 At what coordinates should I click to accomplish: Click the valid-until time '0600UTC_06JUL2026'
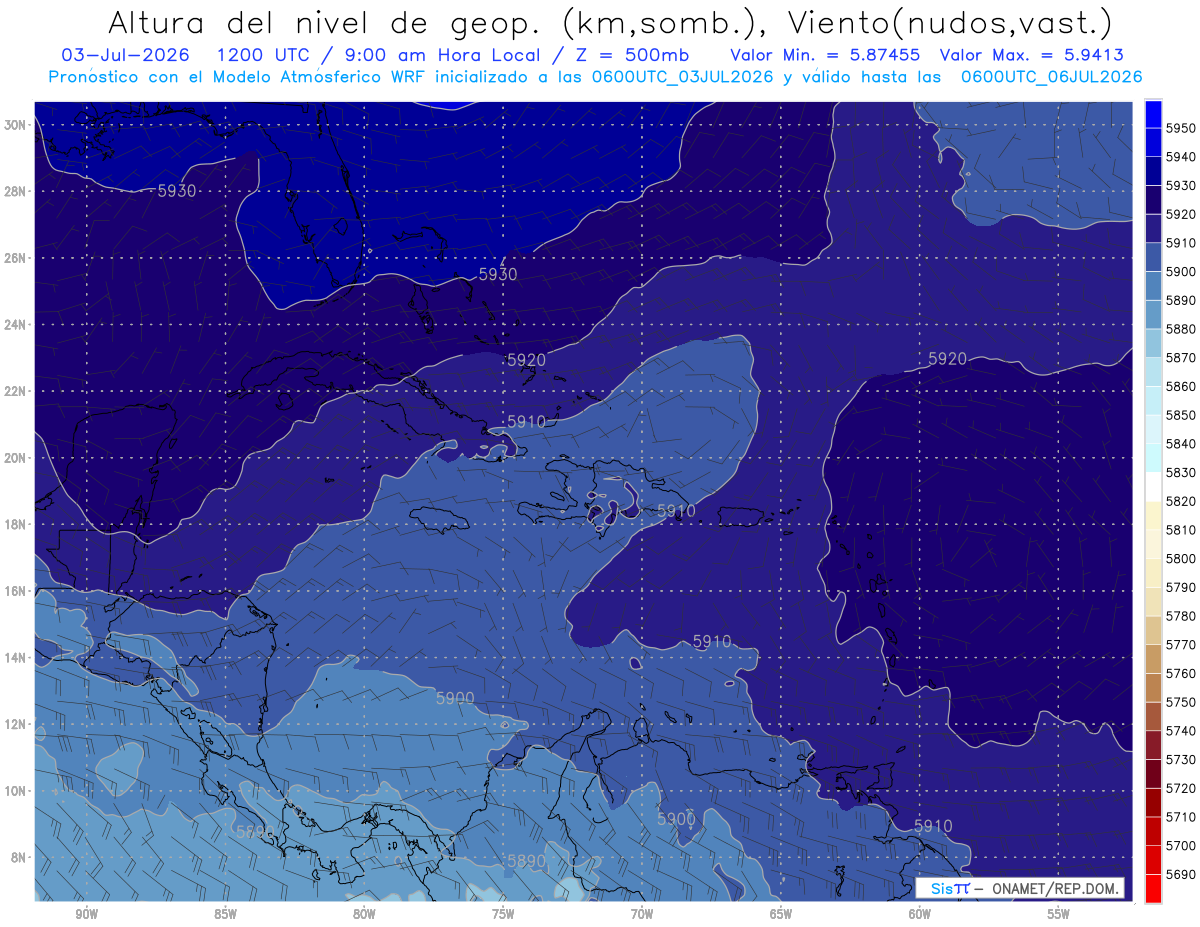1051,76
